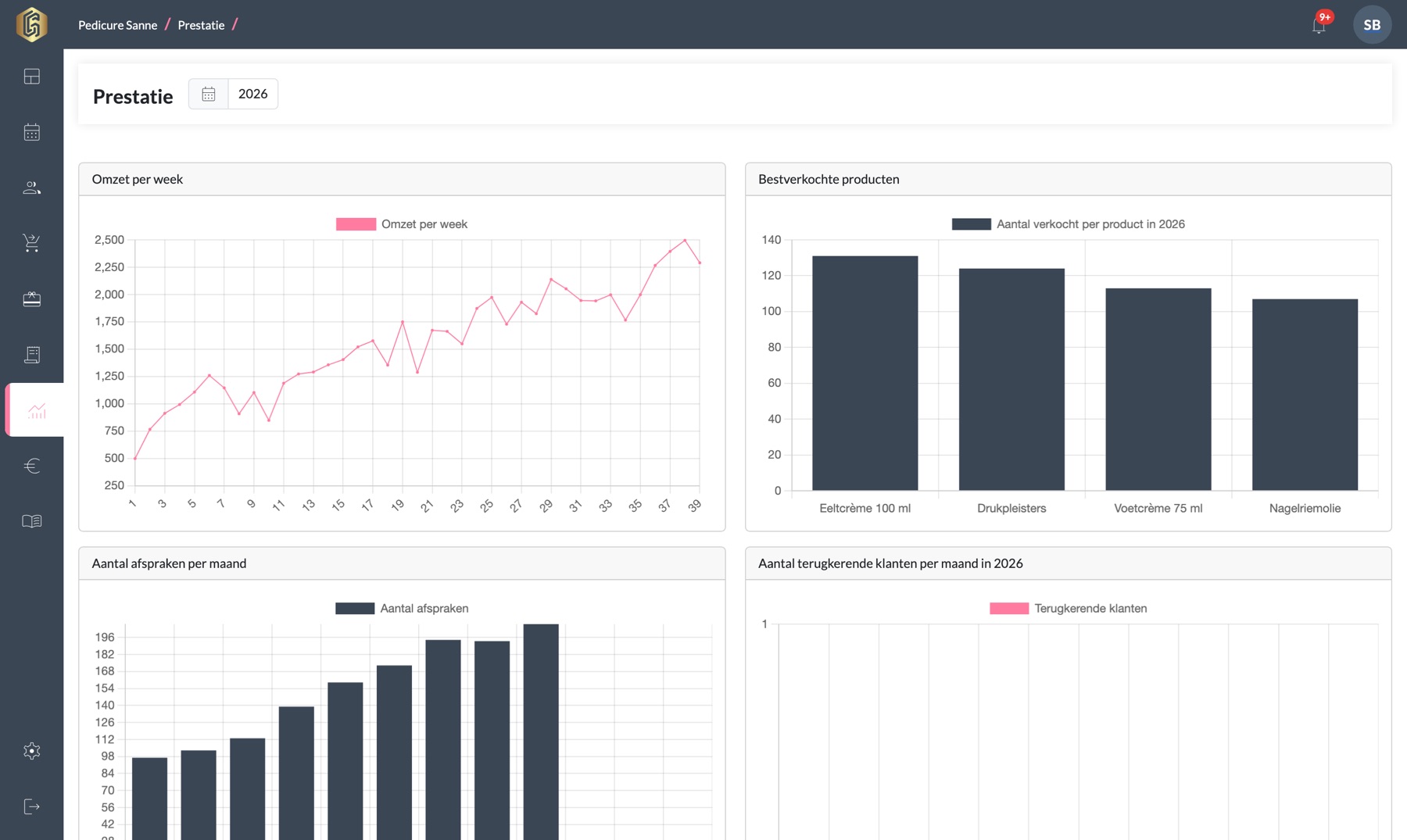Click the Bestverkochte producten panel title
Screen dimensions: 1407x840
[x=829, y=179]
